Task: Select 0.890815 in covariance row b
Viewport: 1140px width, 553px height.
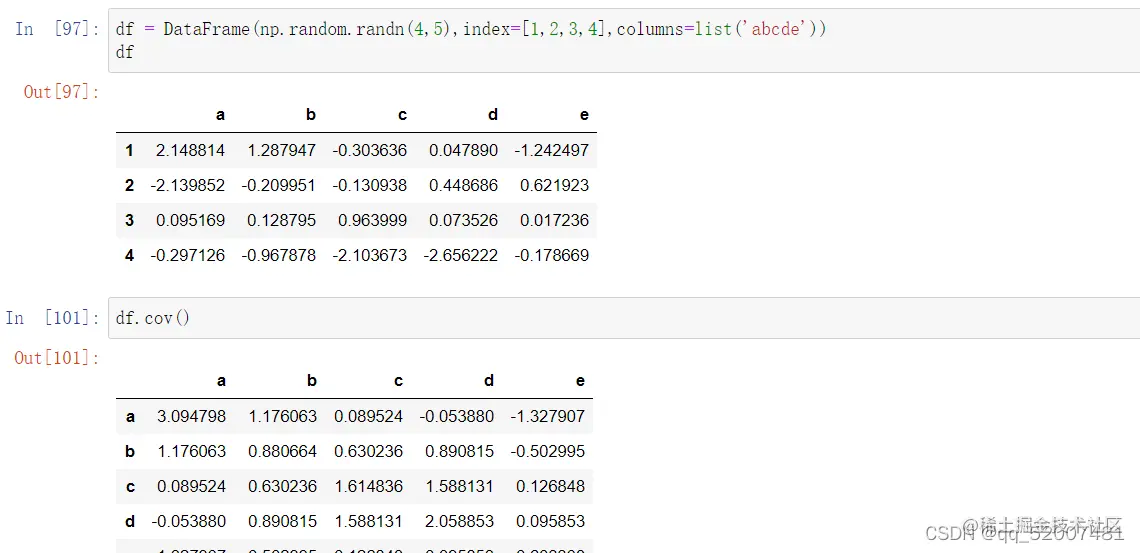Action: point(459,451)
